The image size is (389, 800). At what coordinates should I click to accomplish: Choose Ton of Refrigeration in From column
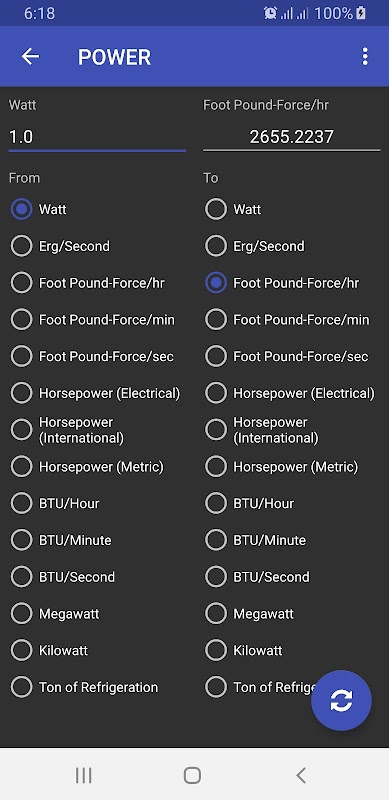(84, 687)
